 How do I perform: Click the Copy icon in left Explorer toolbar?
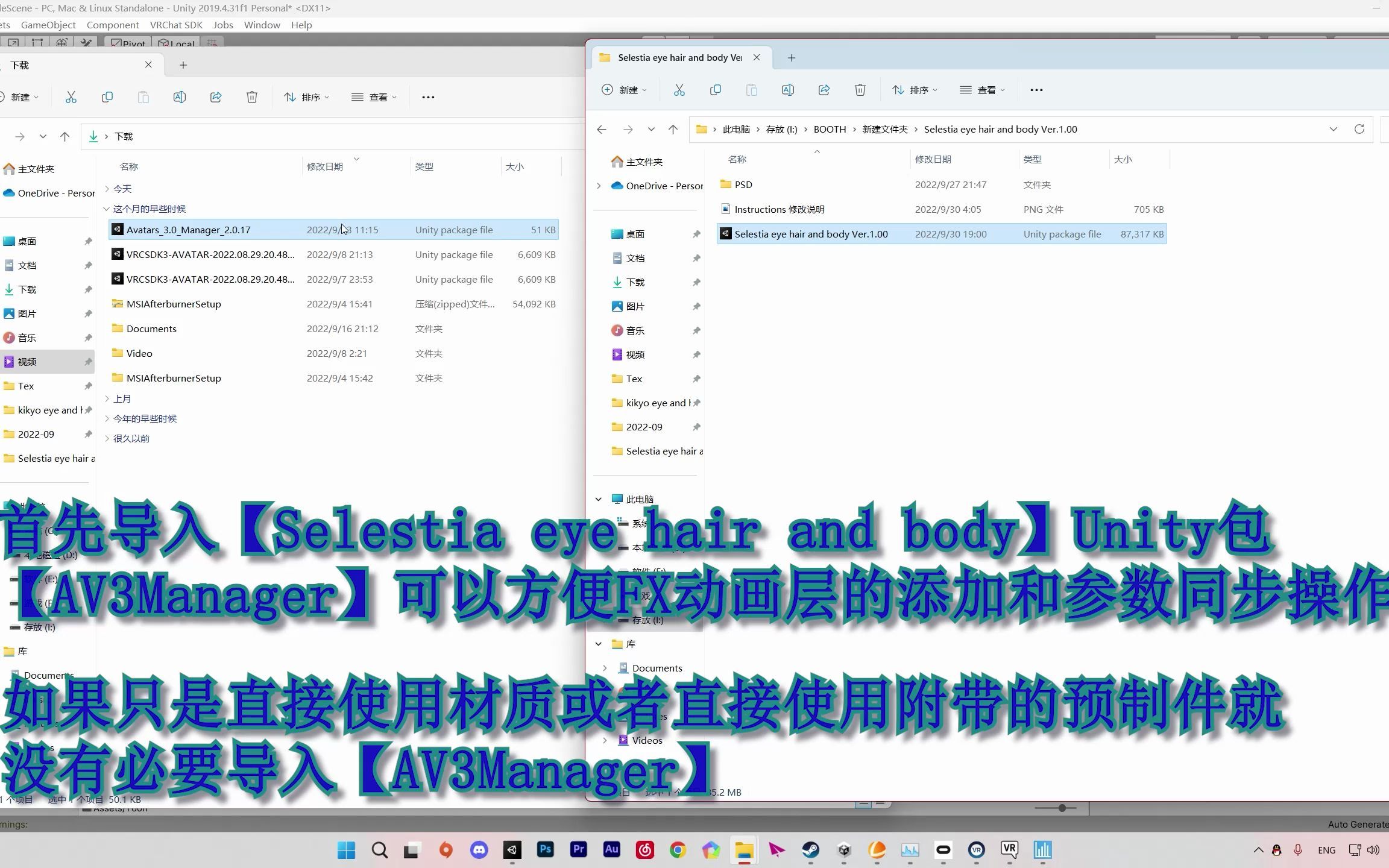[107, 97]
